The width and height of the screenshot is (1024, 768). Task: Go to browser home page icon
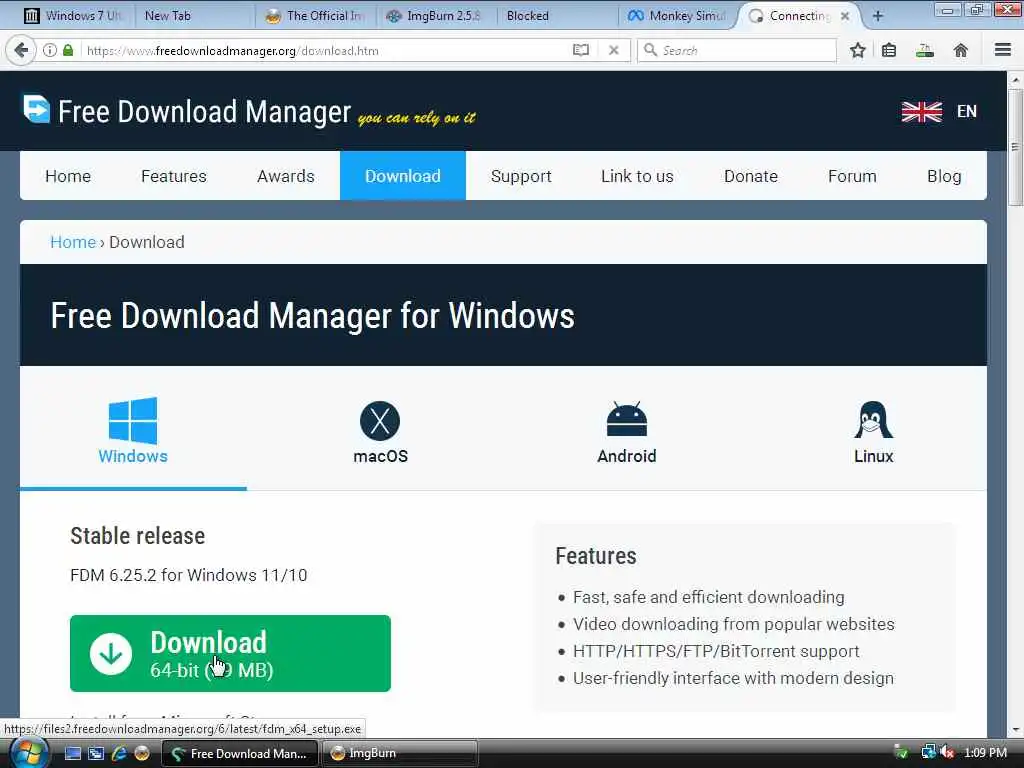point(961,50)
